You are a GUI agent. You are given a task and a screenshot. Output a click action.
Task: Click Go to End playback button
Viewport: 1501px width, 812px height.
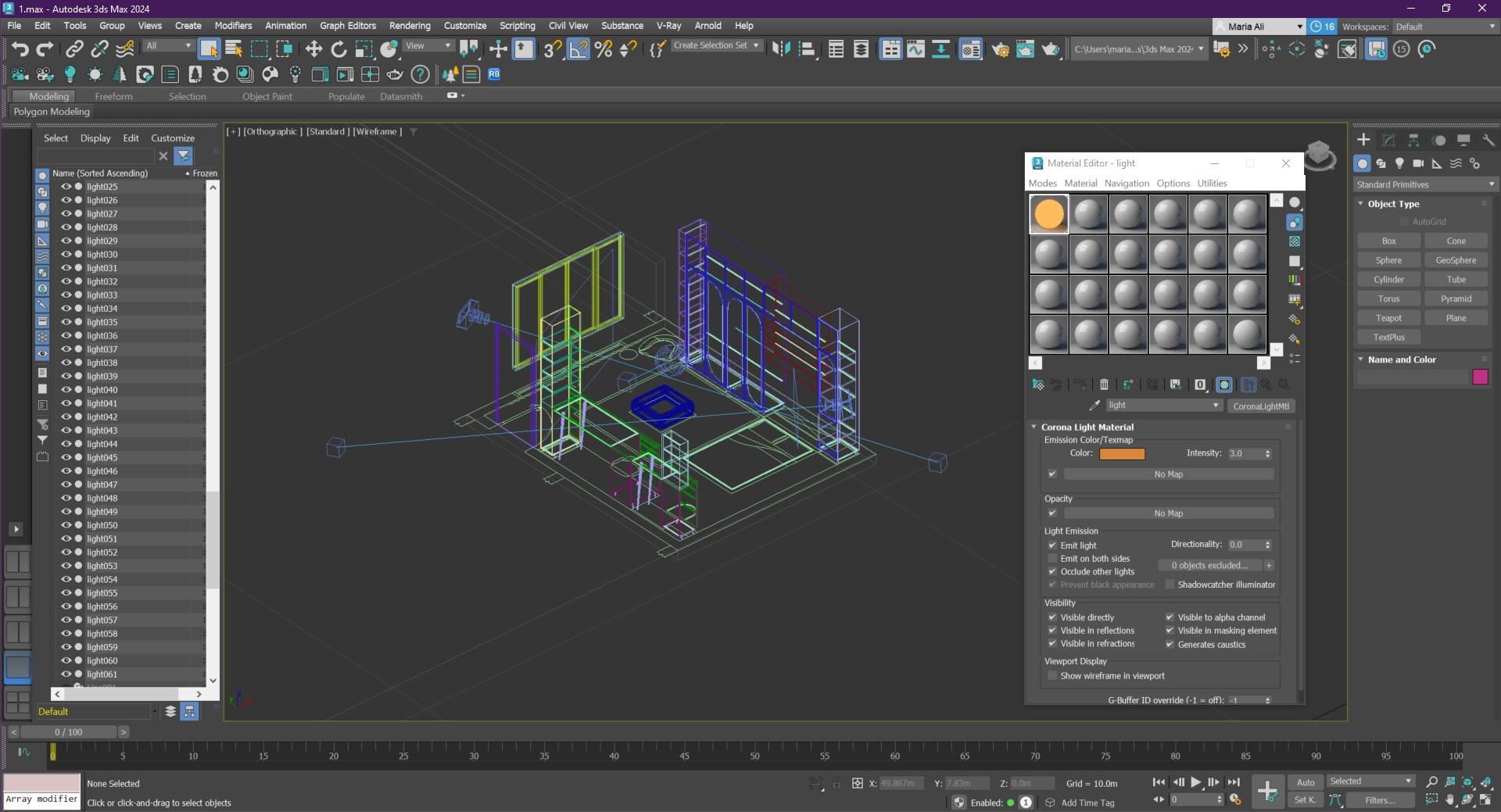click(x=1234, y=782)
